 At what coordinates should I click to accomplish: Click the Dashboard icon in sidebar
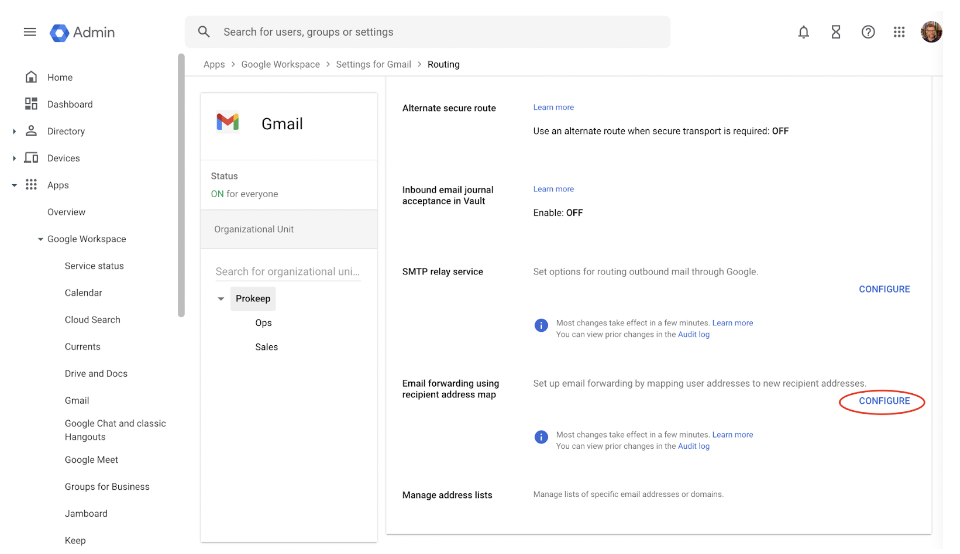[31, 104]
